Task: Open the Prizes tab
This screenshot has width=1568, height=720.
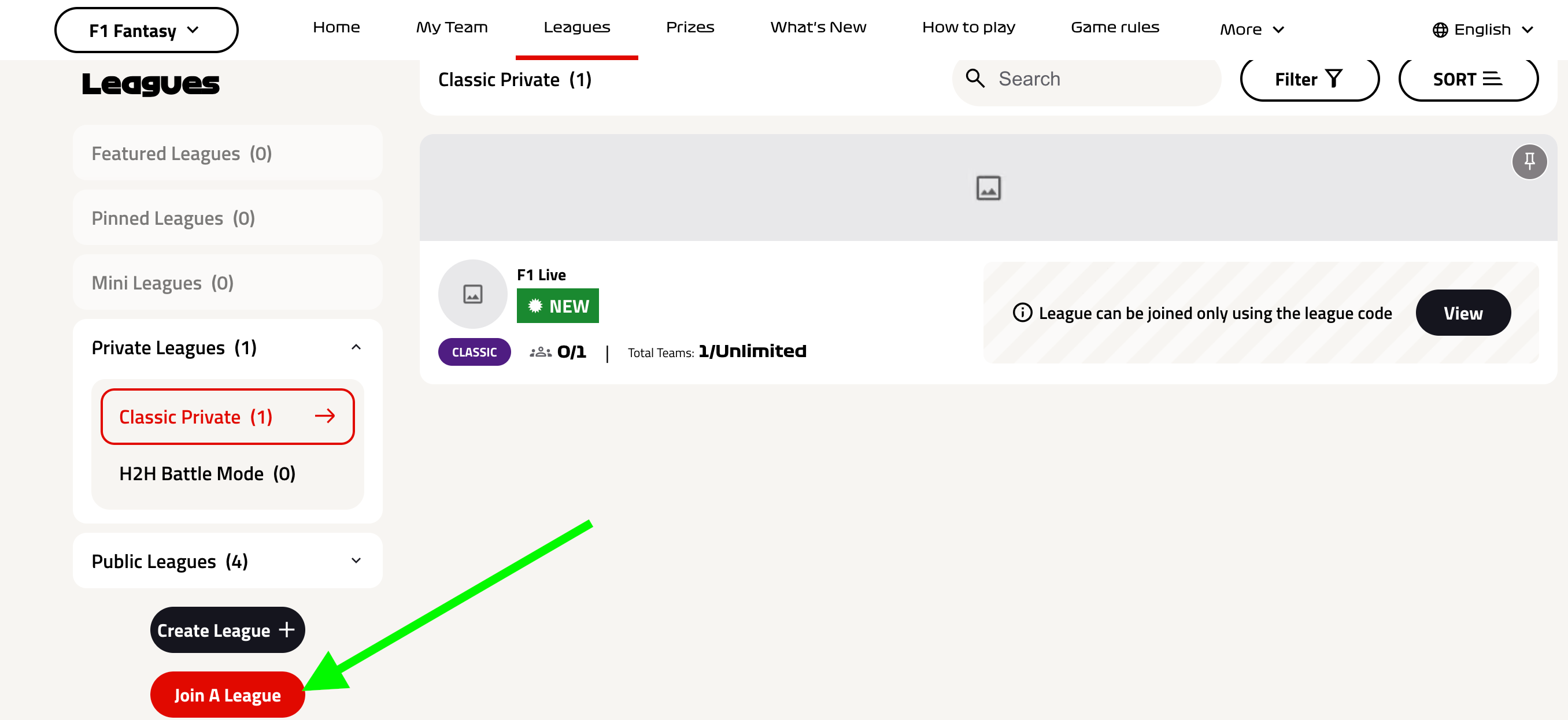Action: coord(690,27)
